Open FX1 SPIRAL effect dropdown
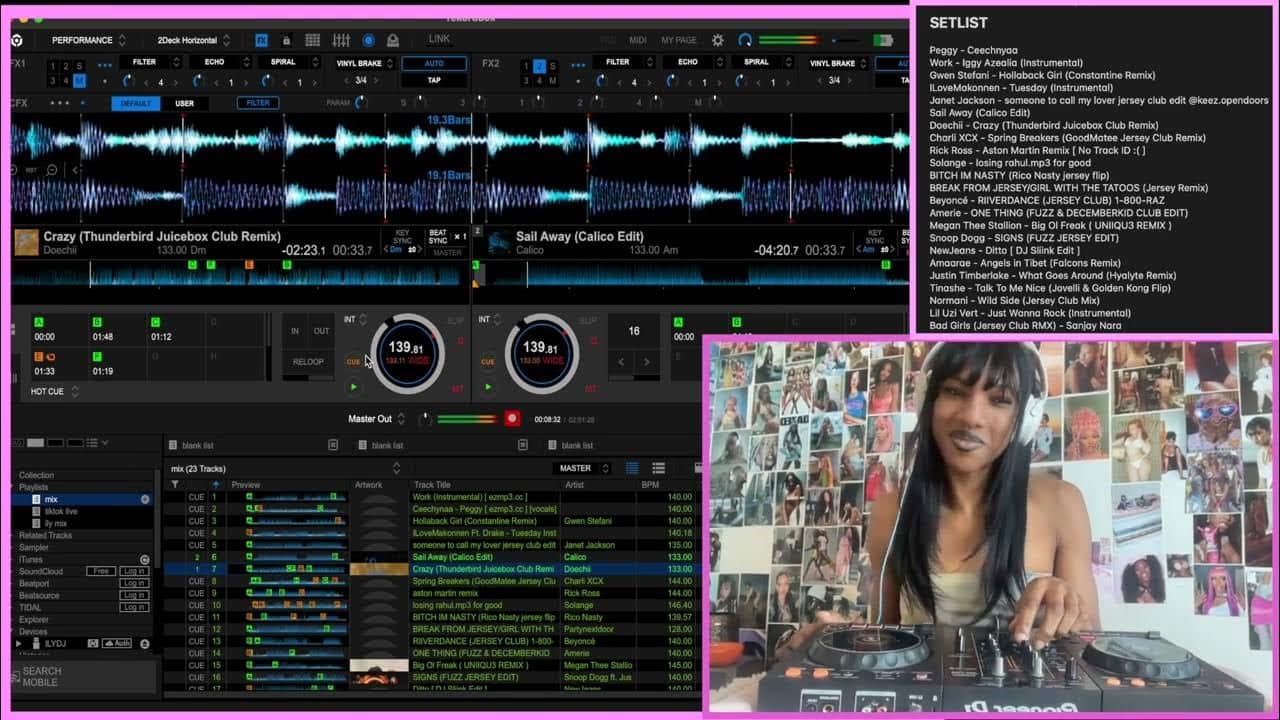1280x720 pixels. (290, 62)
